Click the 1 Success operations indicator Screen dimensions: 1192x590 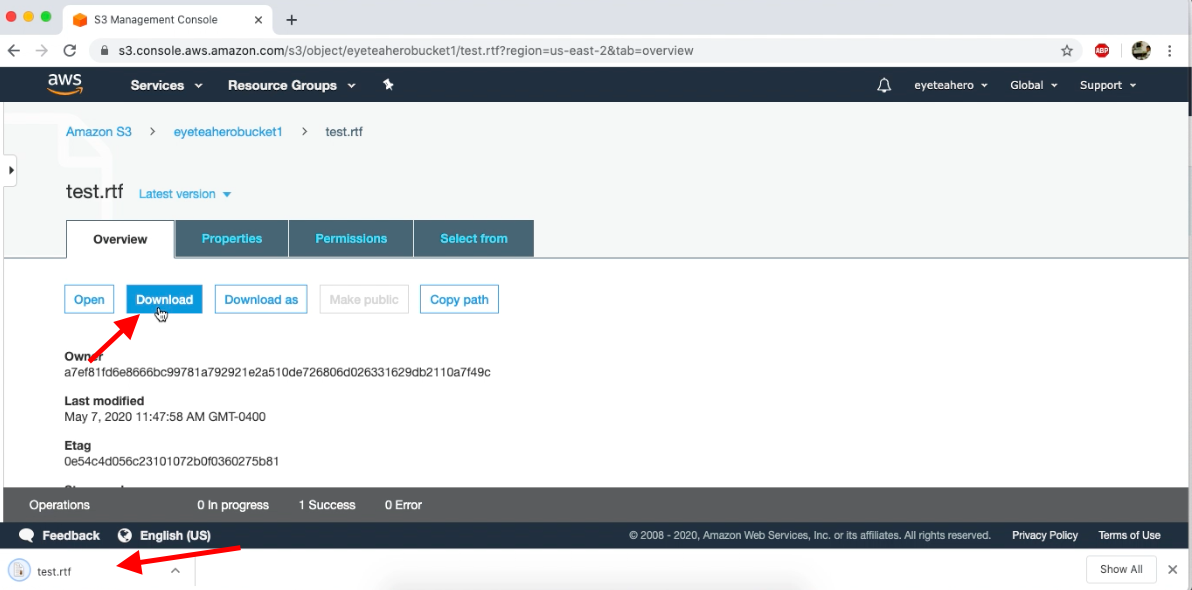click(x=327, y=505)
